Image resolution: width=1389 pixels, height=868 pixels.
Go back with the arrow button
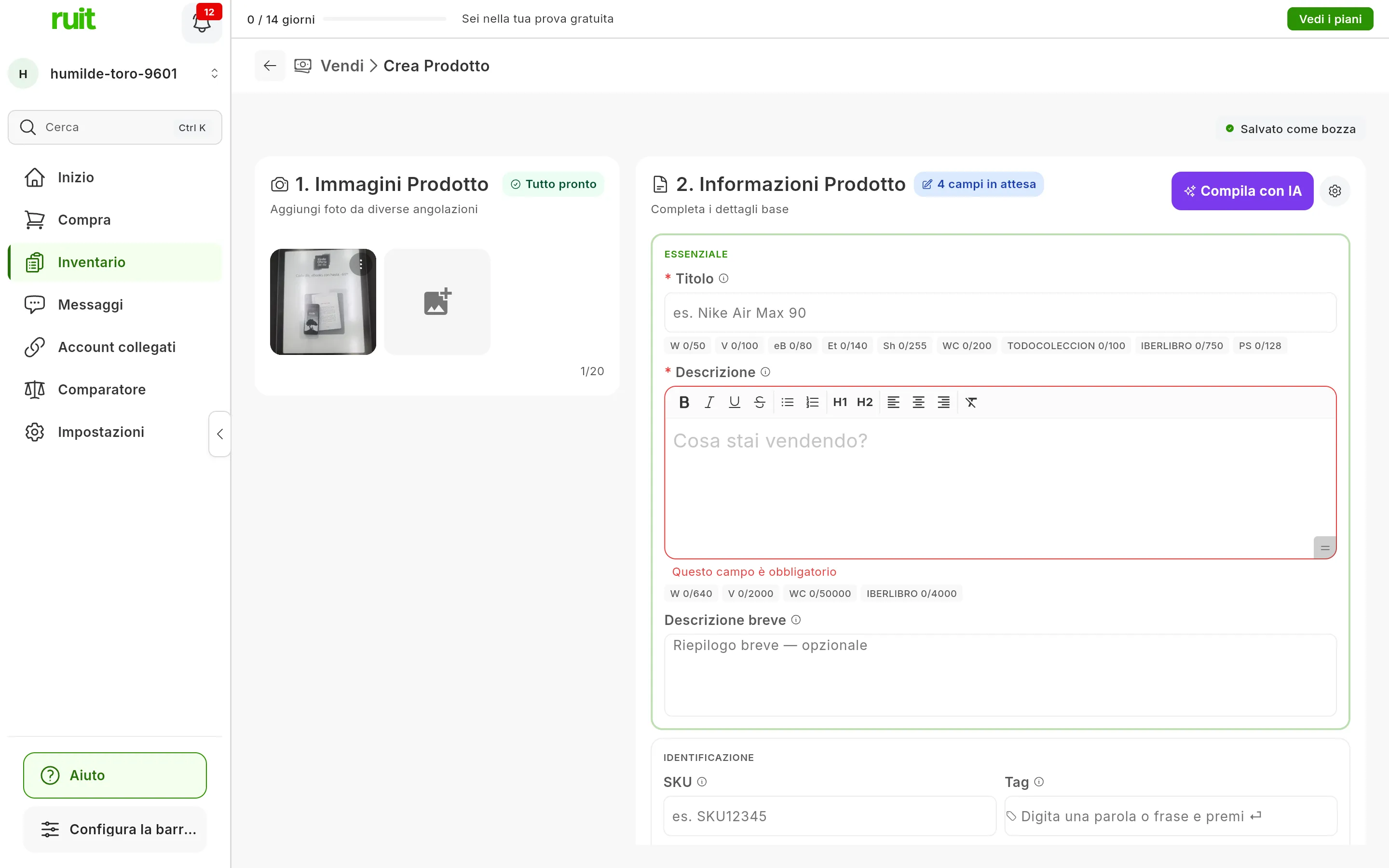(270, 66)
